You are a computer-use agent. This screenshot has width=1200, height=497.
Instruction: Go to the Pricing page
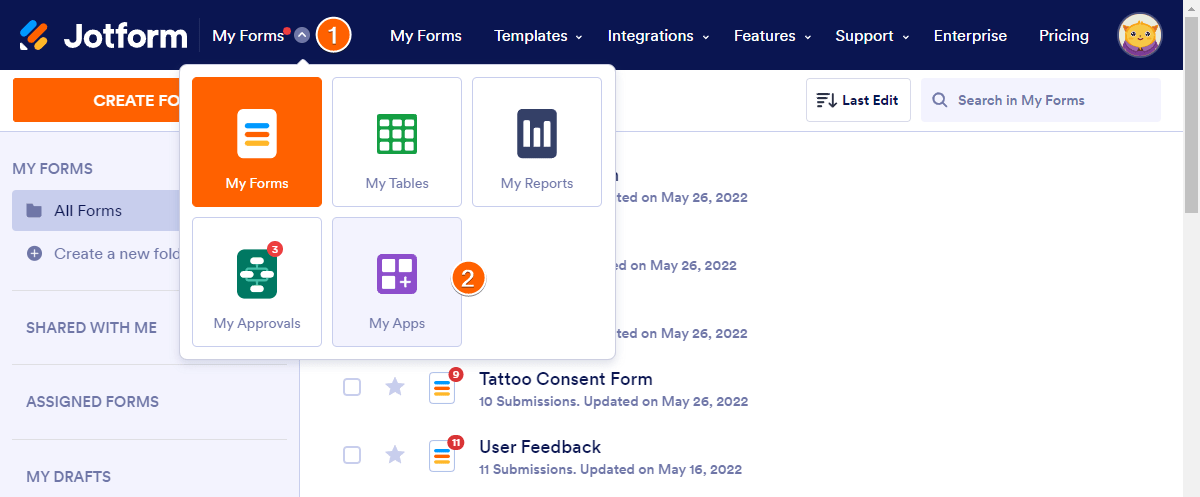coord(1063,36)
